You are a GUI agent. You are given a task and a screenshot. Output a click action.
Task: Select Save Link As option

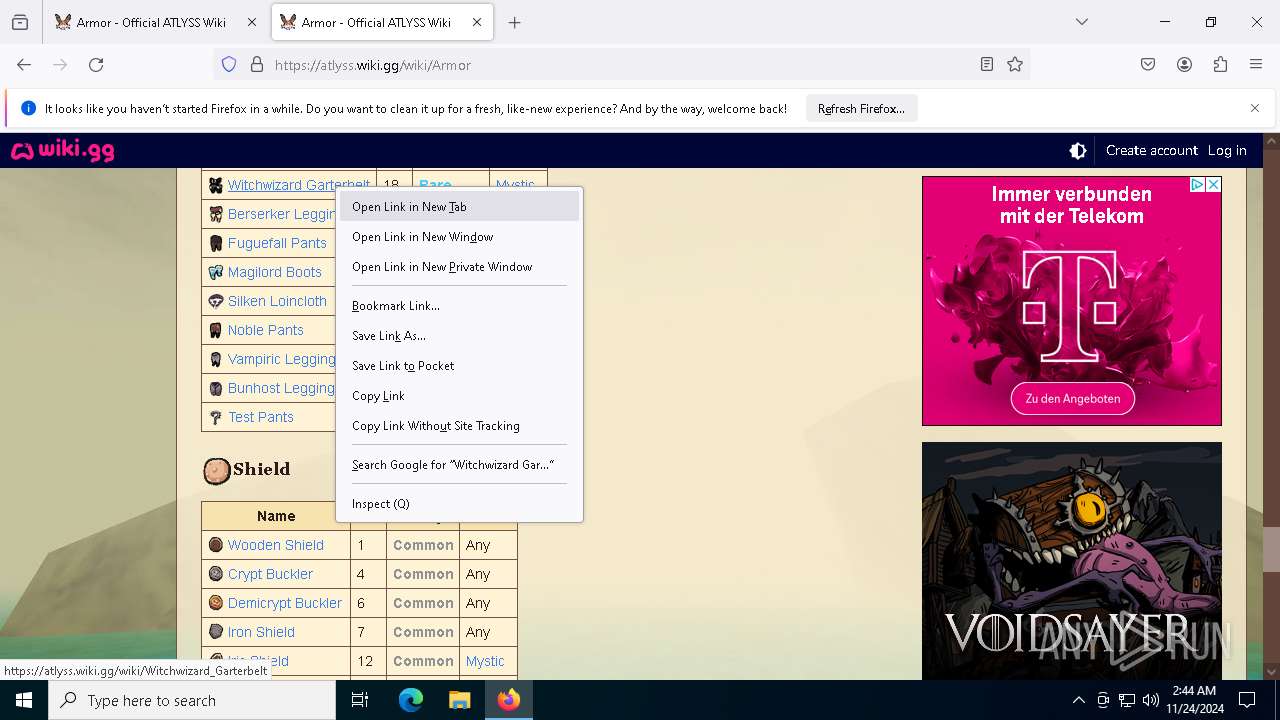tap(459, 336)
